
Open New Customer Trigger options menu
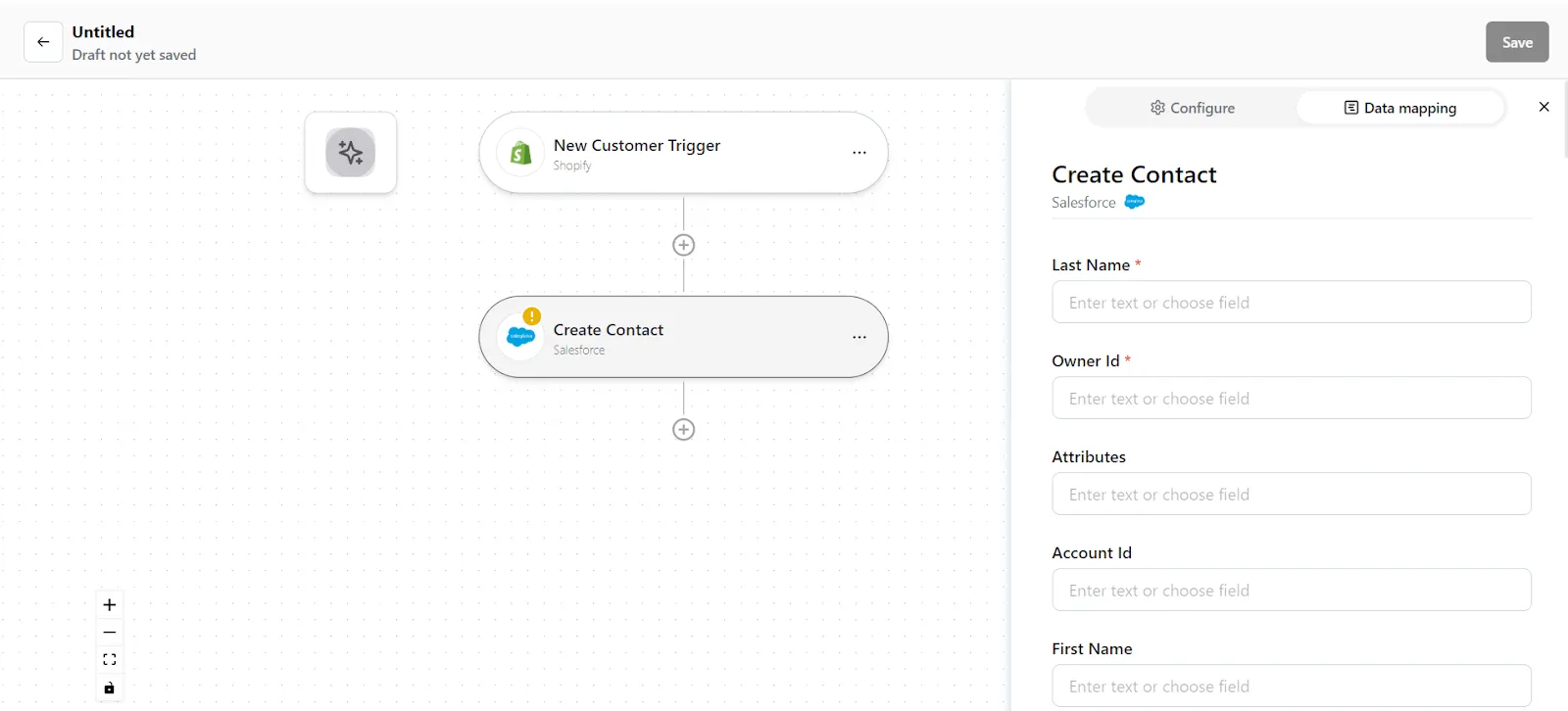pyautogui.click(x=859, y=153)
